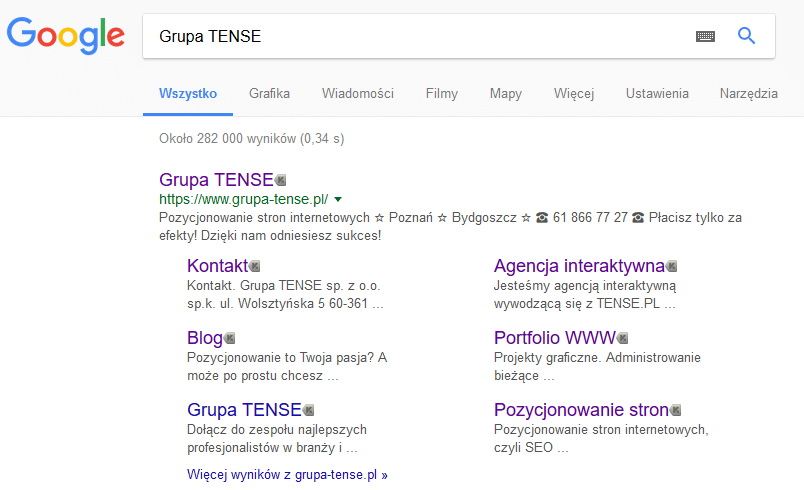Viewport: 804px width, 490px height.
Task: Click the icon beside the Grupa TENSE sitelink
Action: pyautogui.click(x=308, y=411)
